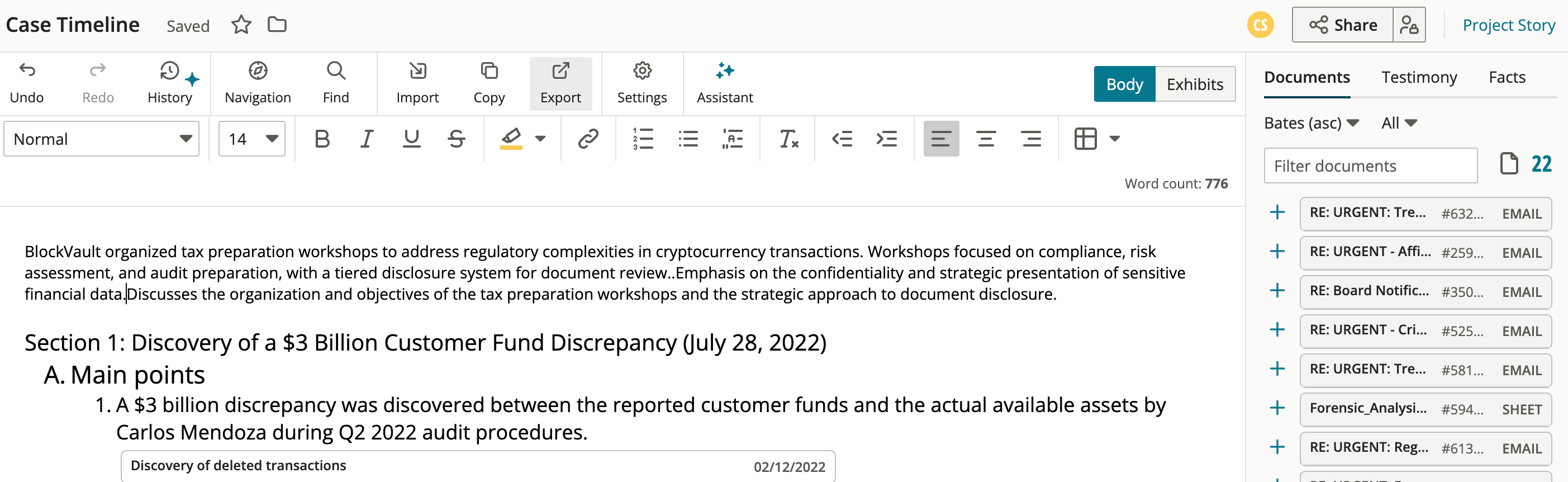Add RE: Board Notific... email document

click(x=1277, y=291)
